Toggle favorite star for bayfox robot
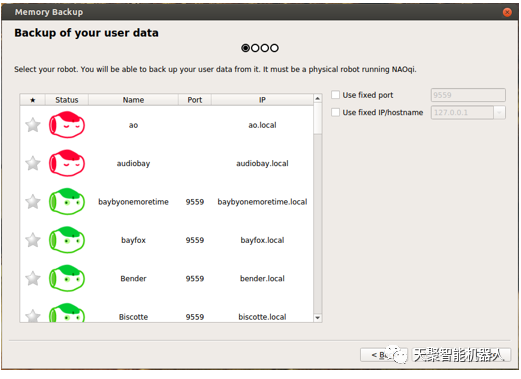Image resolution: width=521 pixels, height=379 pixels. (33, 240)
